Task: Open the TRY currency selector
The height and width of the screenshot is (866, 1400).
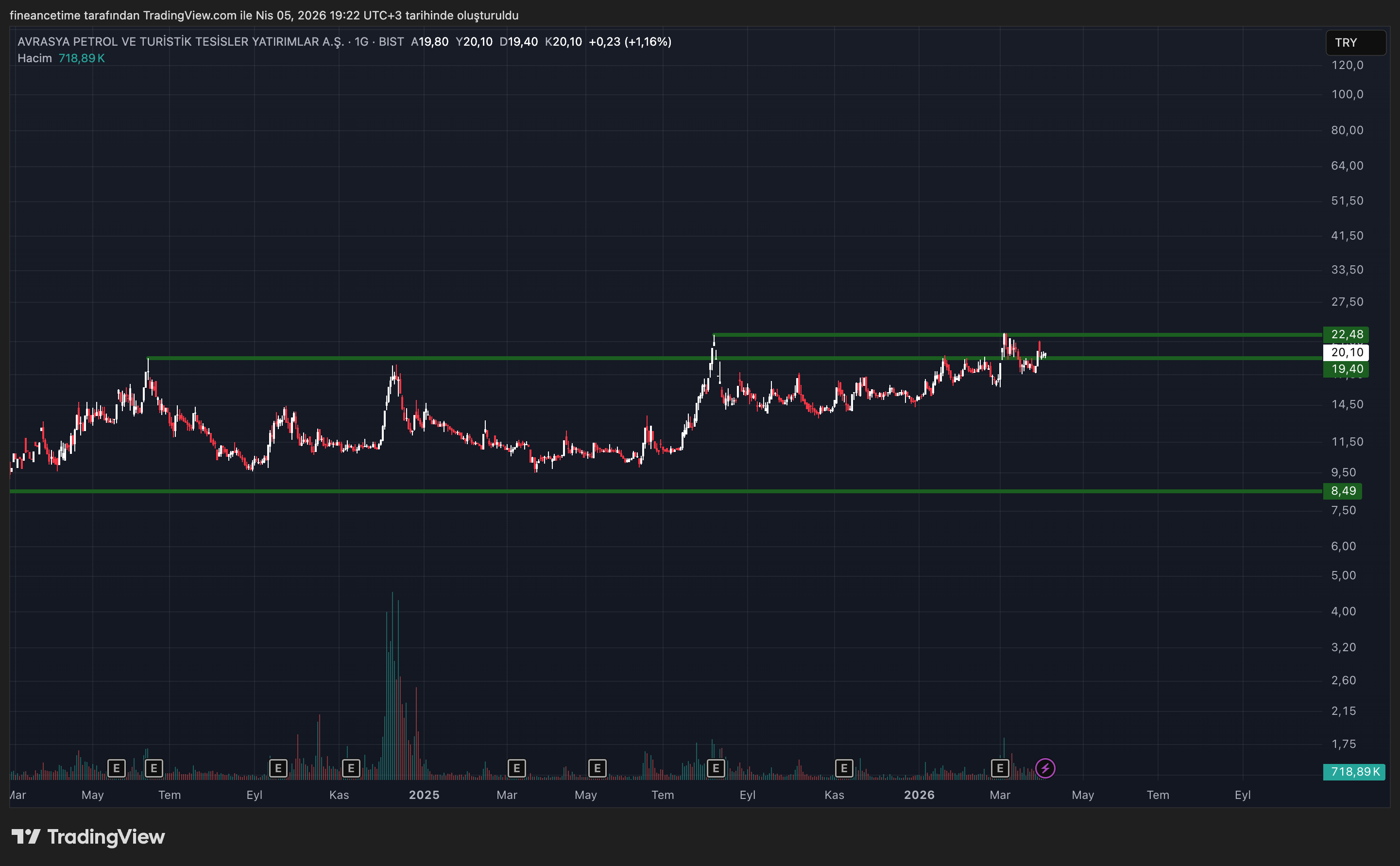Action: click(1355, 43)
